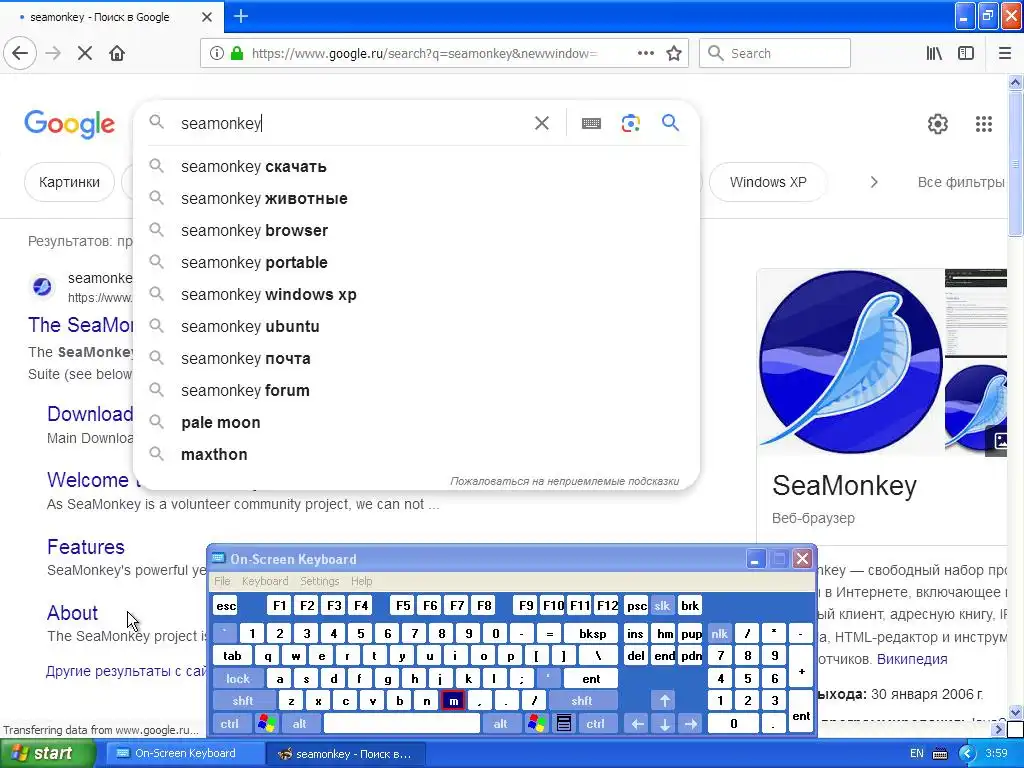
Task: Search by image with Google Lens
Action: (630, 123)
